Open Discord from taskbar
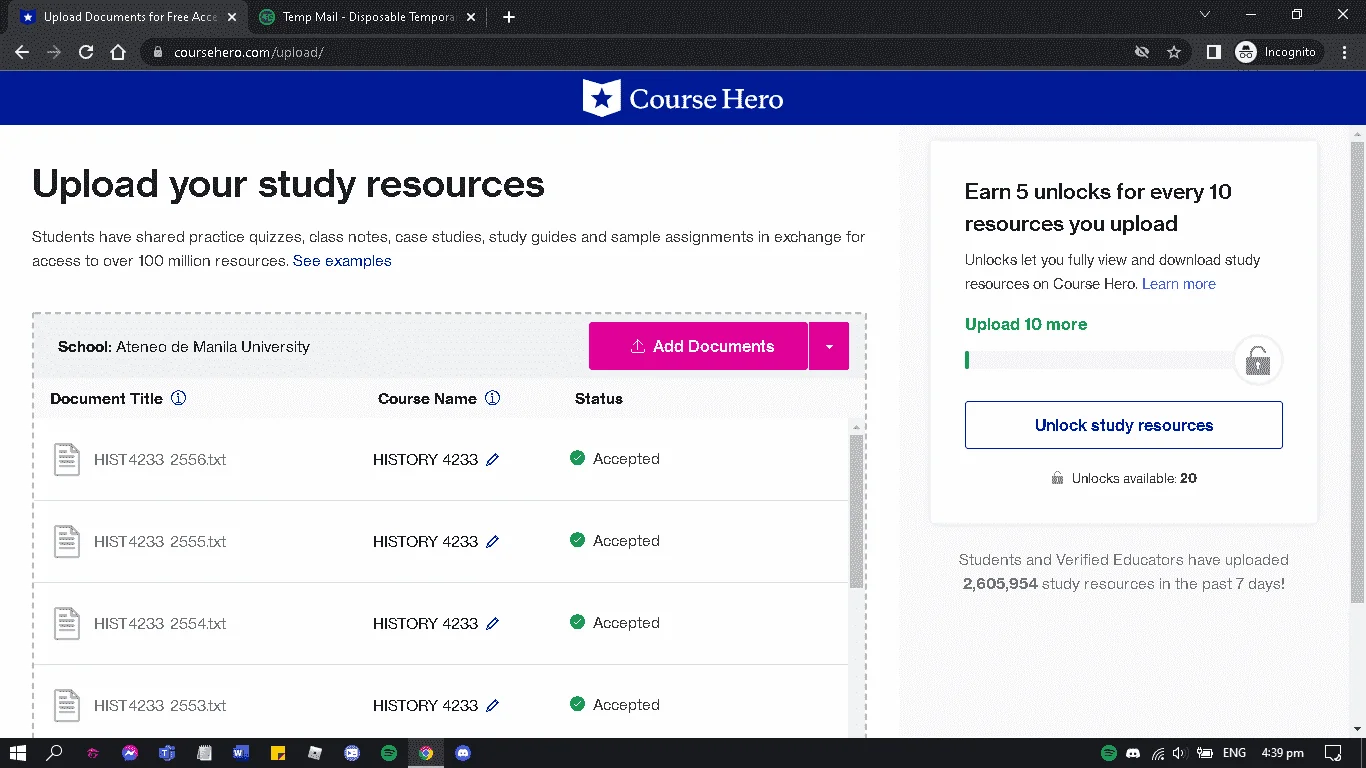1366x768 pixels. coord(463,753)
